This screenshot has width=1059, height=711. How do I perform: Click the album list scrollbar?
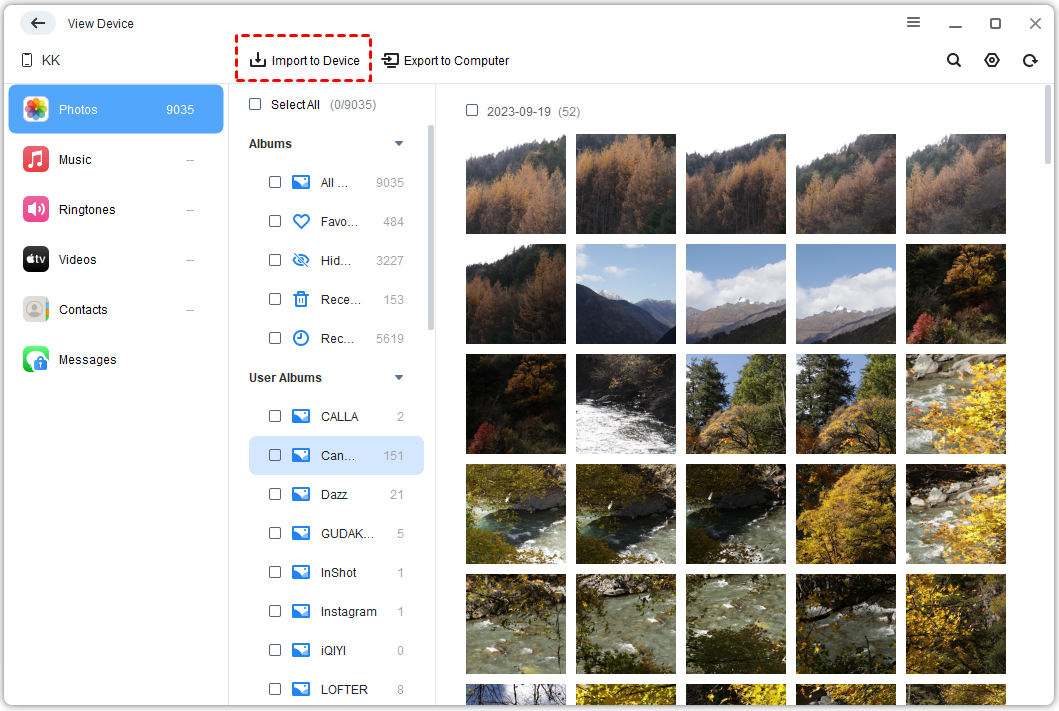pos(431,228)
